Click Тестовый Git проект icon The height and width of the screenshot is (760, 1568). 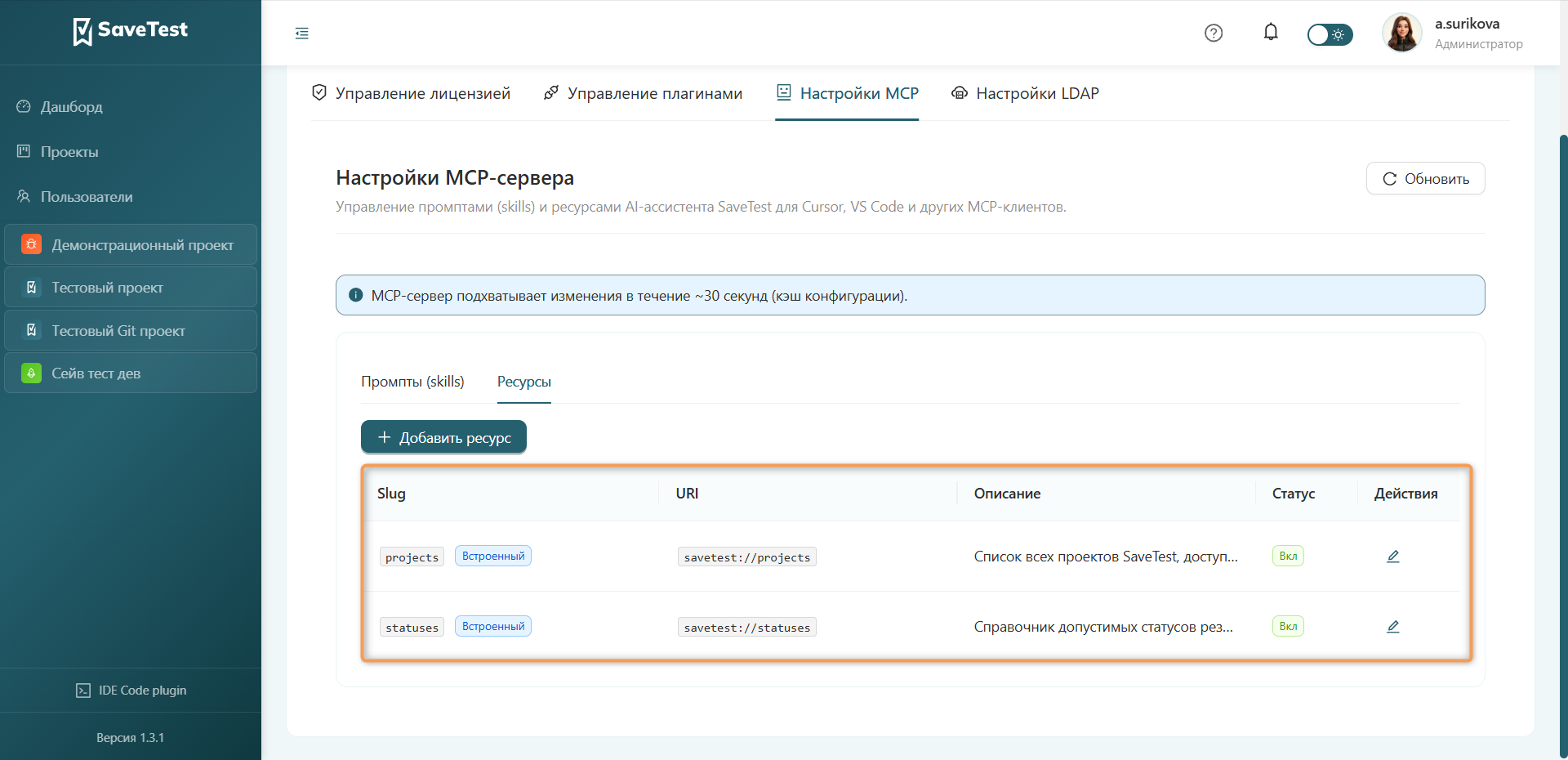coord(31,330)
